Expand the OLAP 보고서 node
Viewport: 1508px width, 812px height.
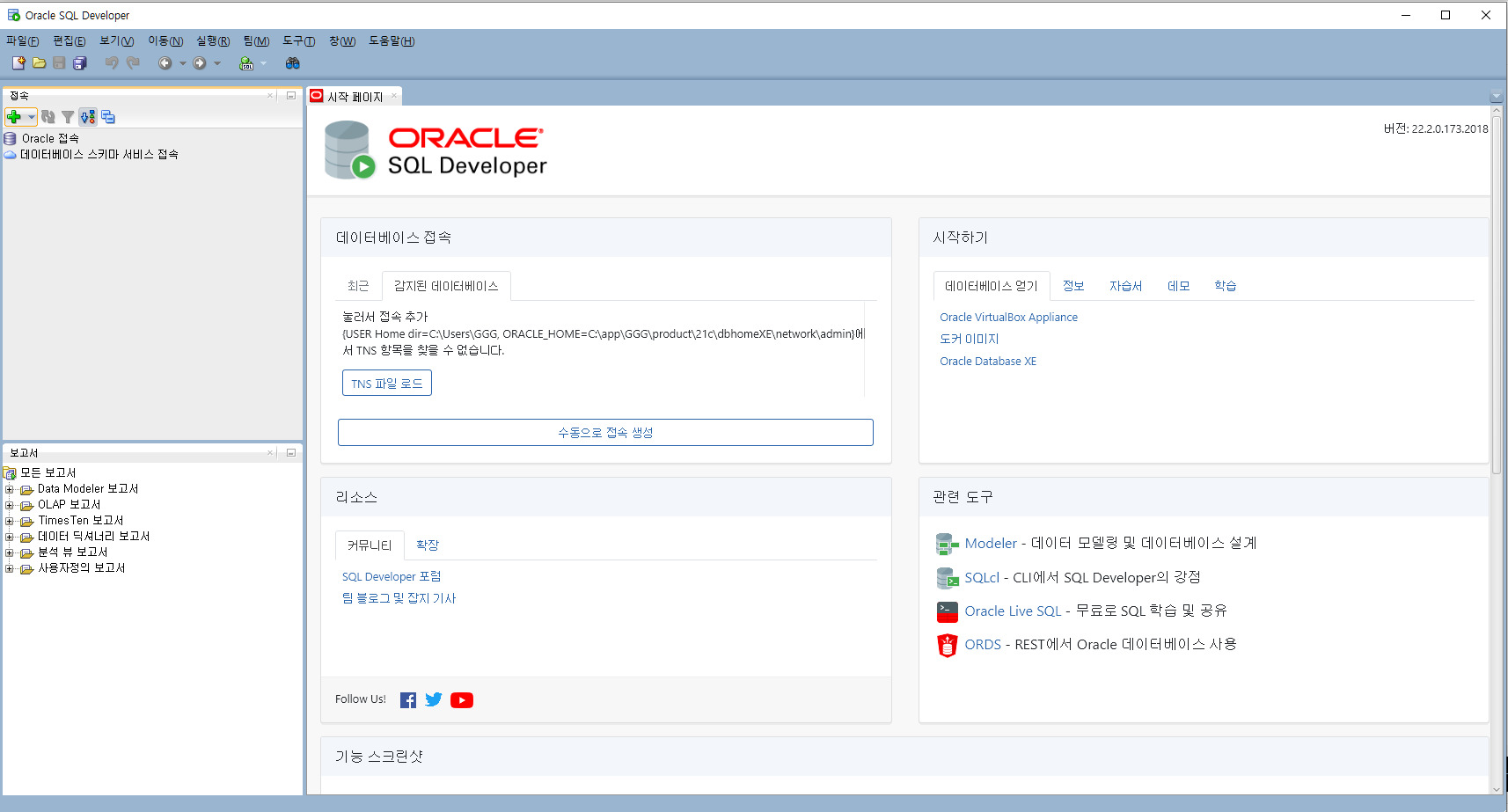coord(10,505)
